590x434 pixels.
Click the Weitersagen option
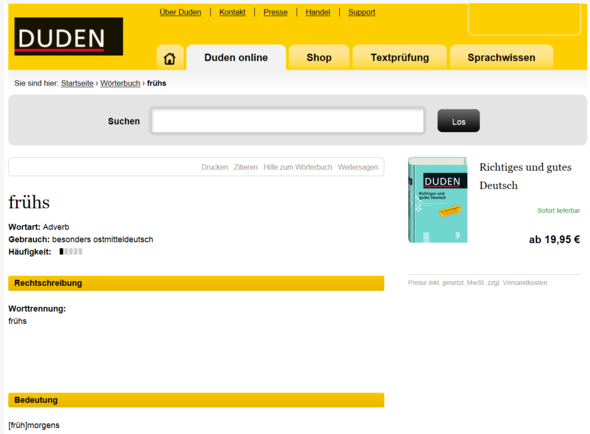click(x=357, y=167)
